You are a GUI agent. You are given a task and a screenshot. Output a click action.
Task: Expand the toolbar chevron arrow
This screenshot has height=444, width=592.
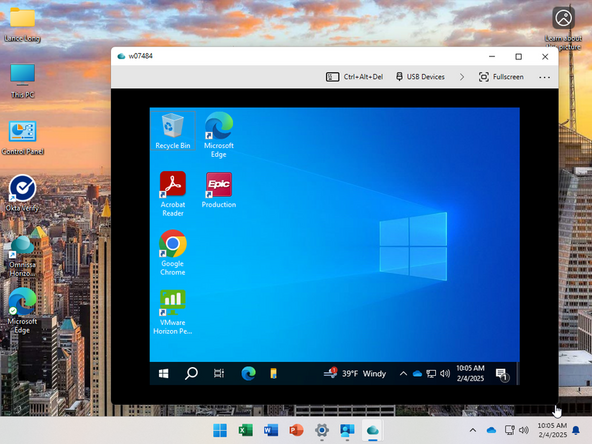click(462, 77)
